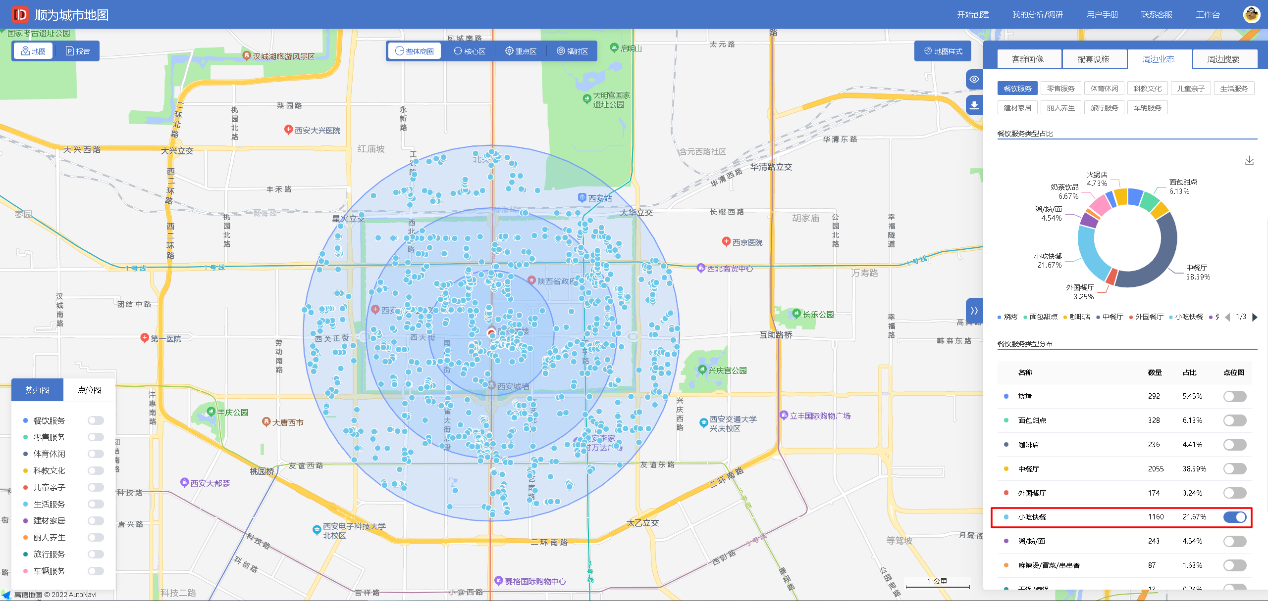Download the 餐饮服务 donut chart
1268x601 pixels.
point(1249,161)
